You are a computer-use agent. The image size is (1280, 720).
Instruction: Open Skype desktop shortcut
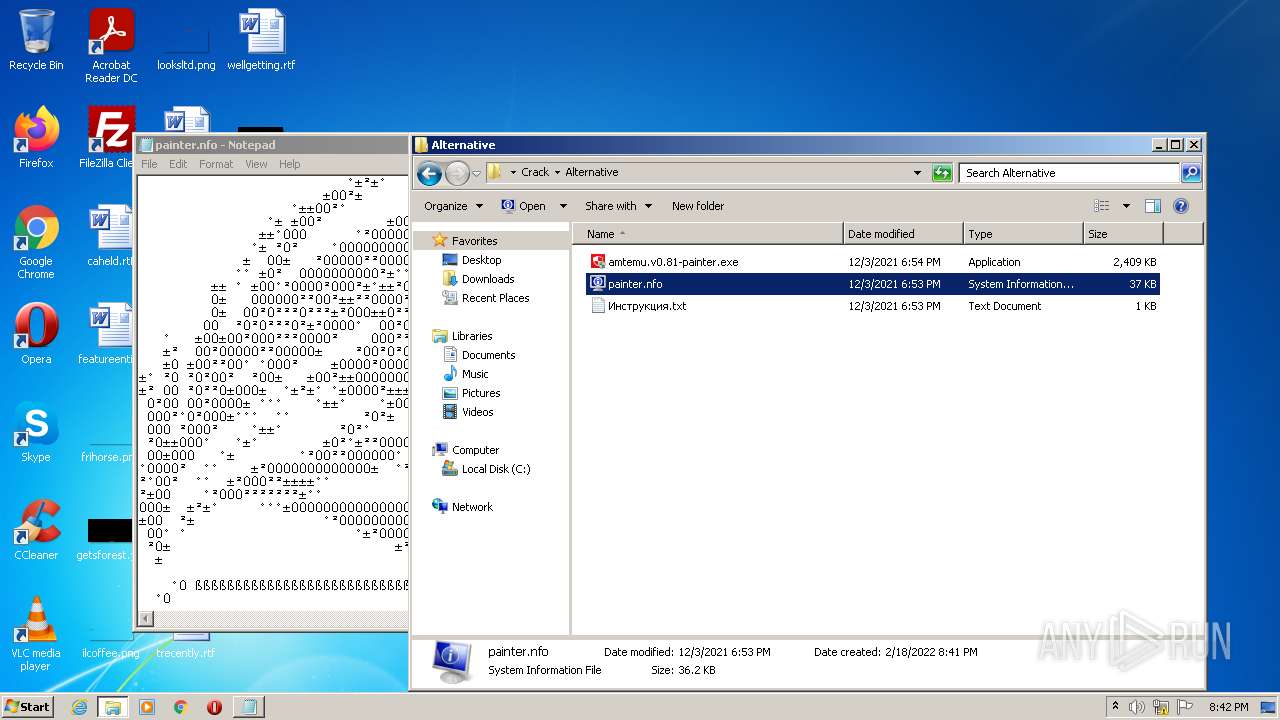click(x=36, y=432)
